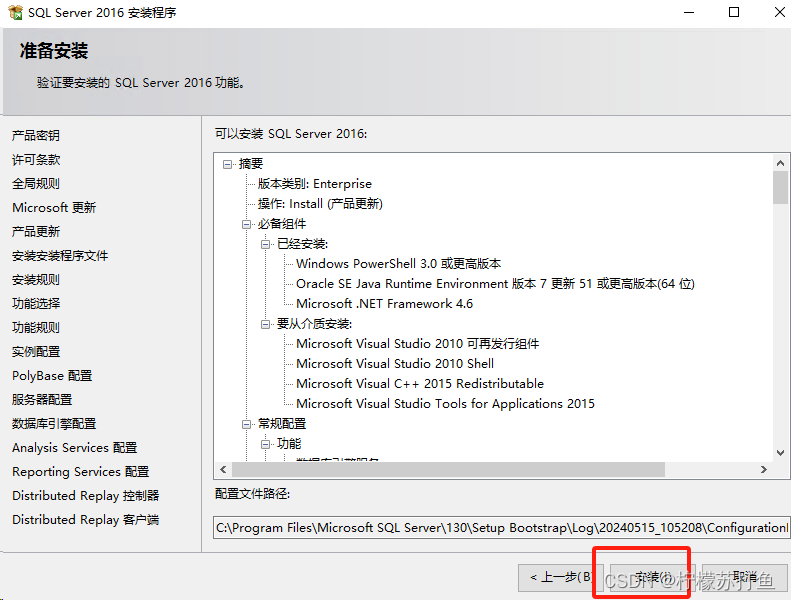Collapse the 已经安装 node
791x600 pixels.
pos(266,244)
